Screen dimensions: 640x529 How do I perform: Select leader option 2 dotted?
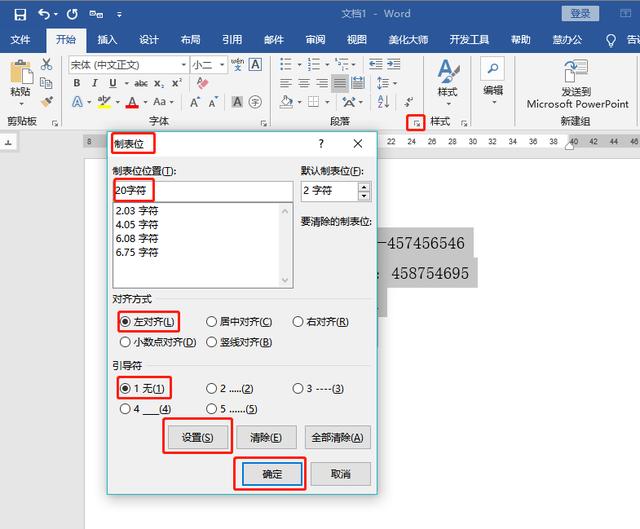pyautogui.click(x=230, y=388)
